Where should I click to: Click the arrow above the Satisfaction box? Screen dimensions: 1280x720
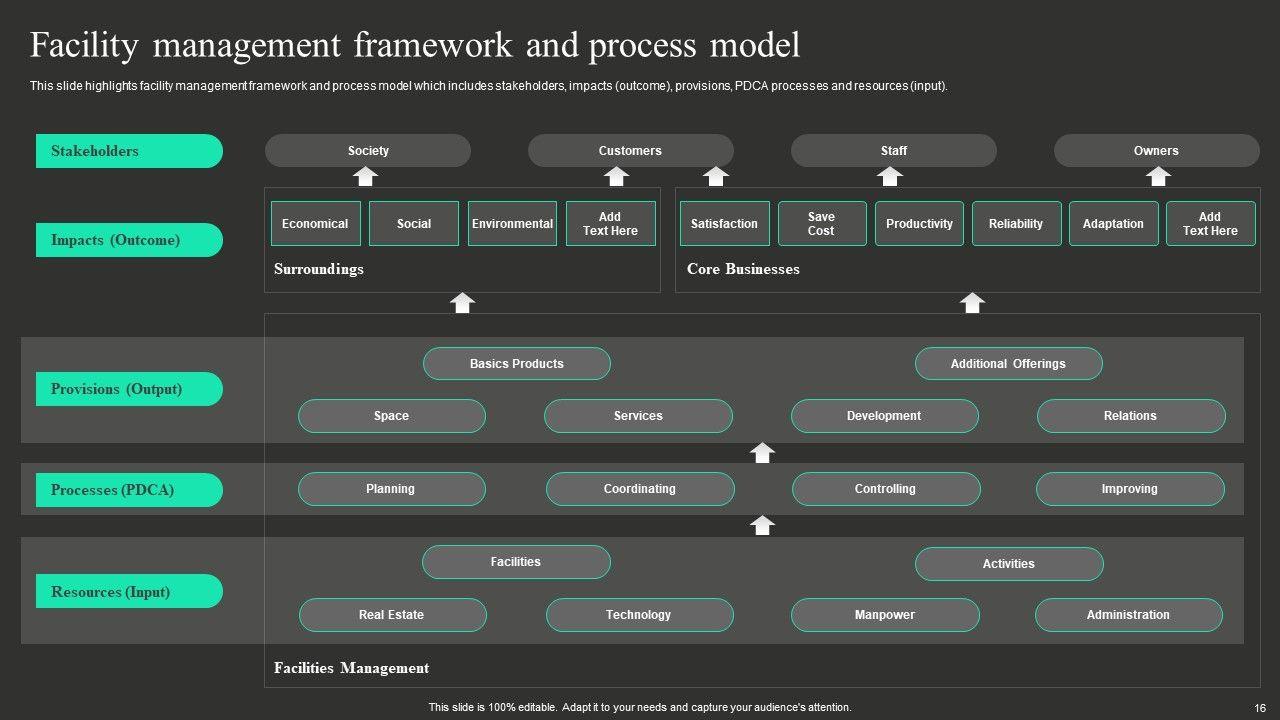click(715, 177)
